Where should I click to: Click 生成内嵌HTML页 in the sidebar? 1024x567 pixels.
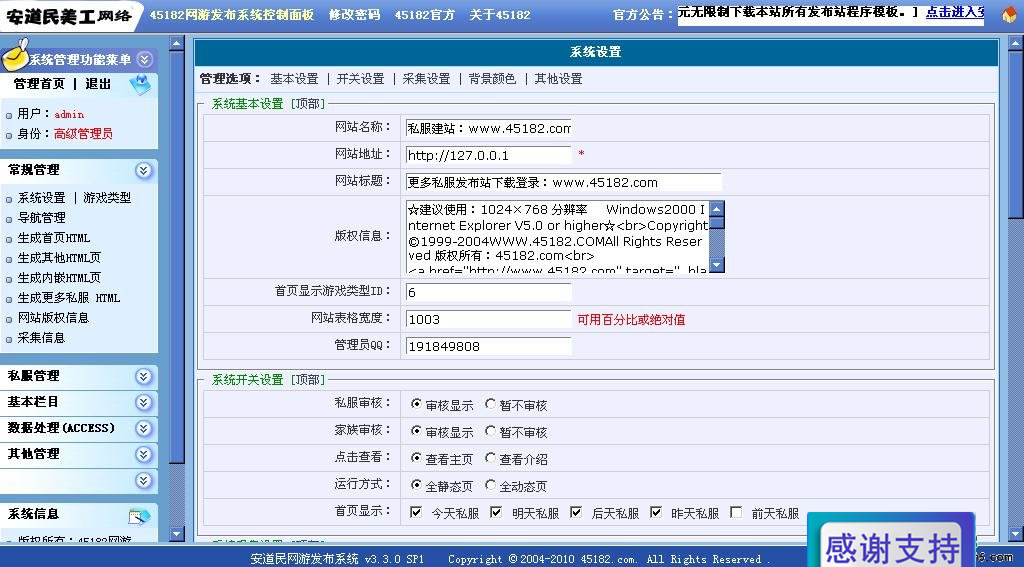59,278
